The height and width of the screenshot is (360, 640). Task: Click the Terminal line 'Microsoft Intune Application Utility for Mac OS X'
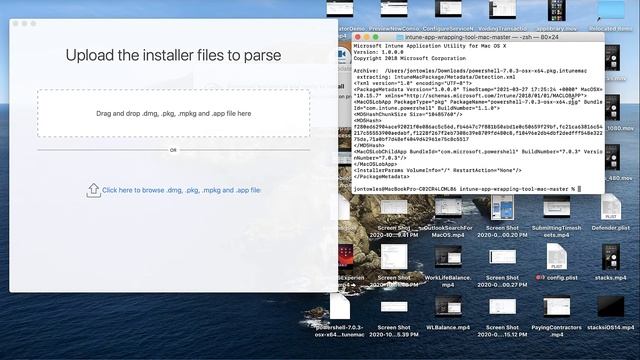click(430, 46)
